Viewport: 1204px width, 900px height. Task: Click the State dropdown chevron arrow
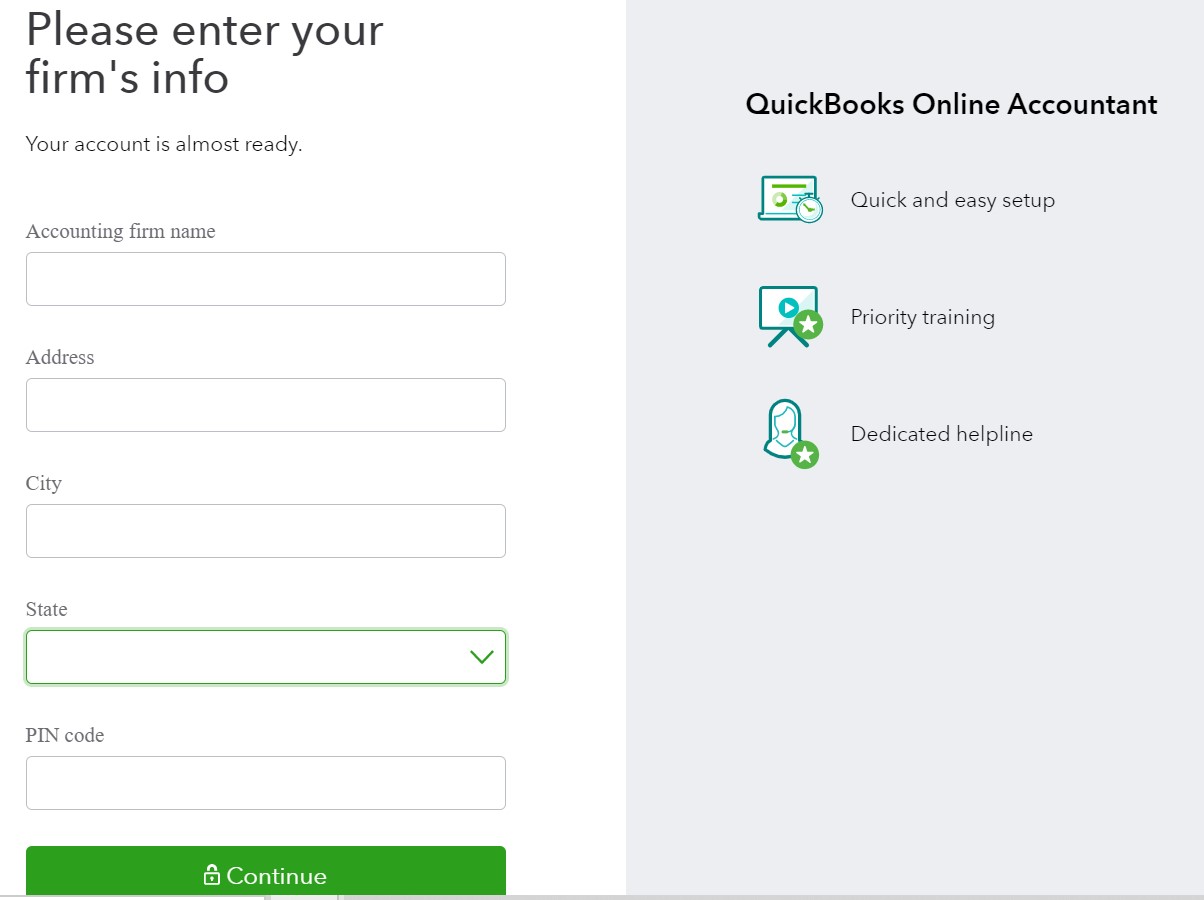[x=481, y=657]
